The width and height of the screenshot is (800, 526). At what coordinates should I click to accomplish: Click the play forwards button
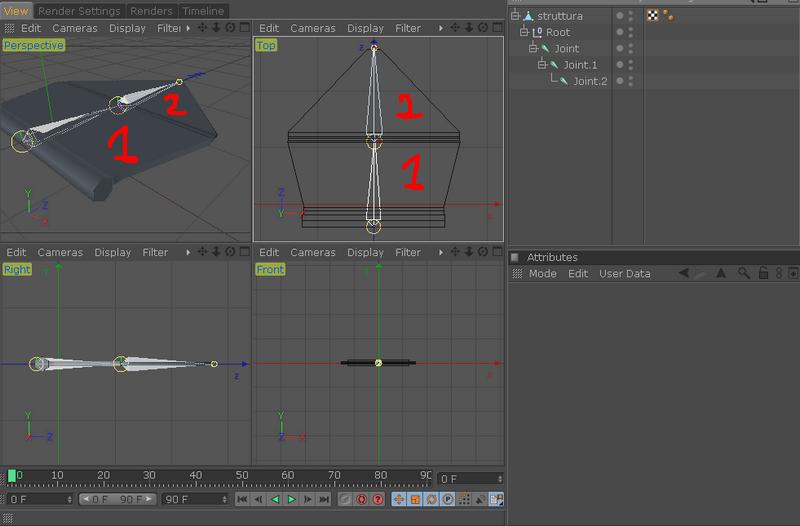pos(291,499)
